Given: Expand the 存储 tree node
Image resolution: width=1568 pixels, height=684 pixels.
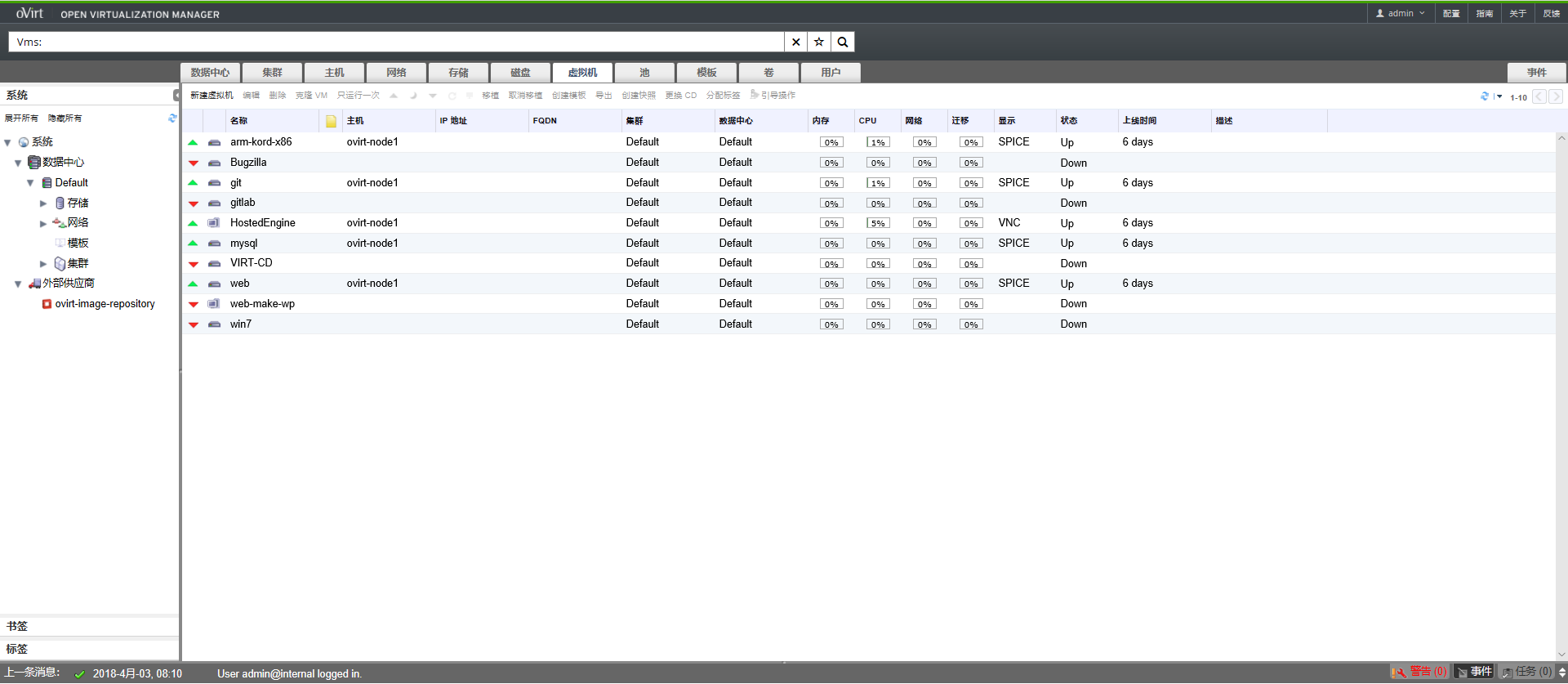Looking at the screenshot, I should click(43, 203).
